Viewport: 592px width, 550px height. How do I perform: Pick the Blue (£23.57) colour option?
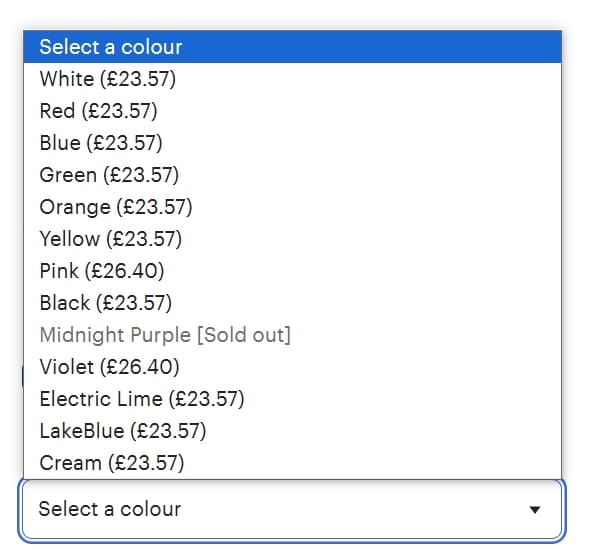pos(293,143)
